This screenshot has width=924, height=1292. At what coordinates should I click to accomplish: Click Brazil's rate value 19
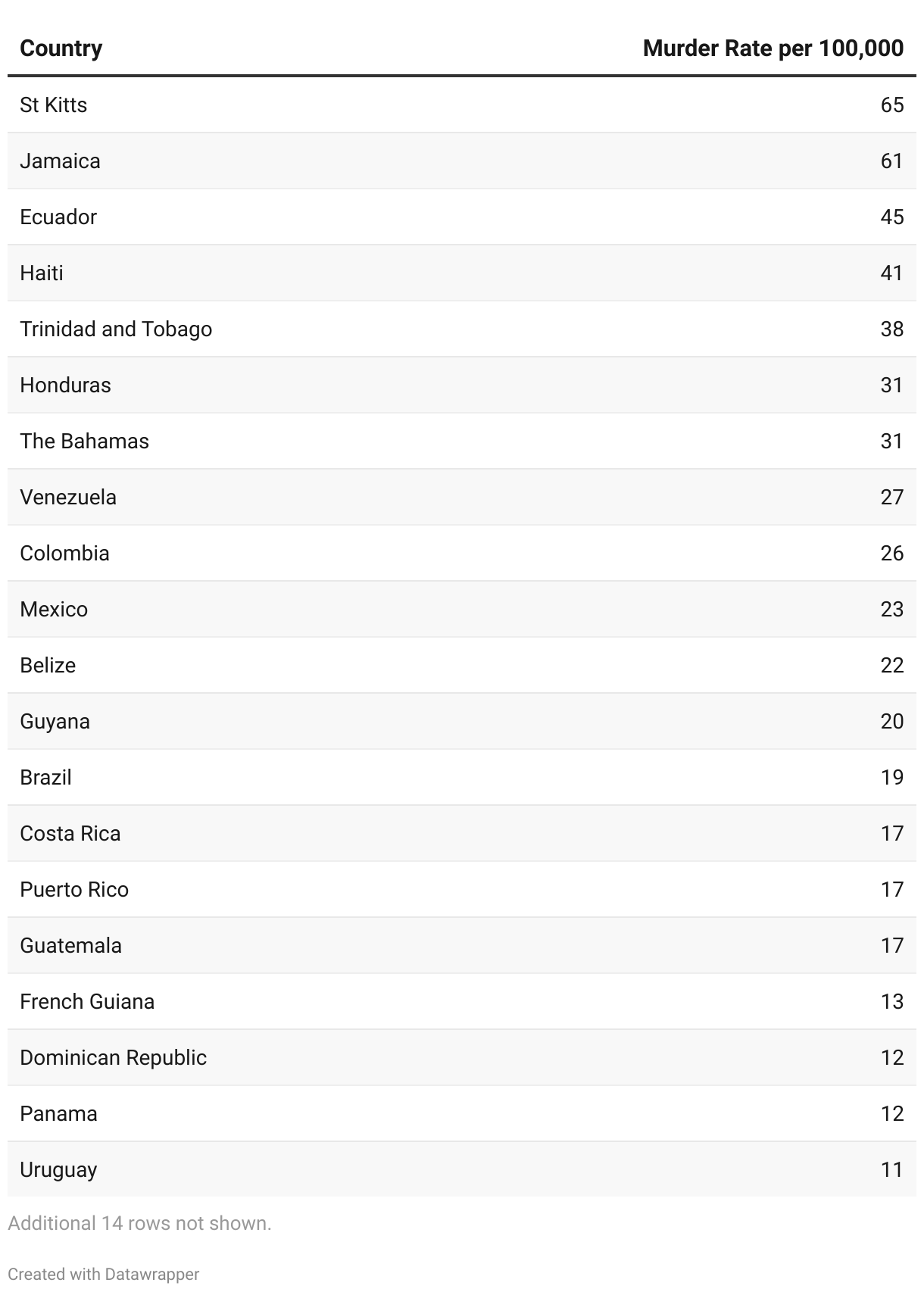(x=892, y=777)
